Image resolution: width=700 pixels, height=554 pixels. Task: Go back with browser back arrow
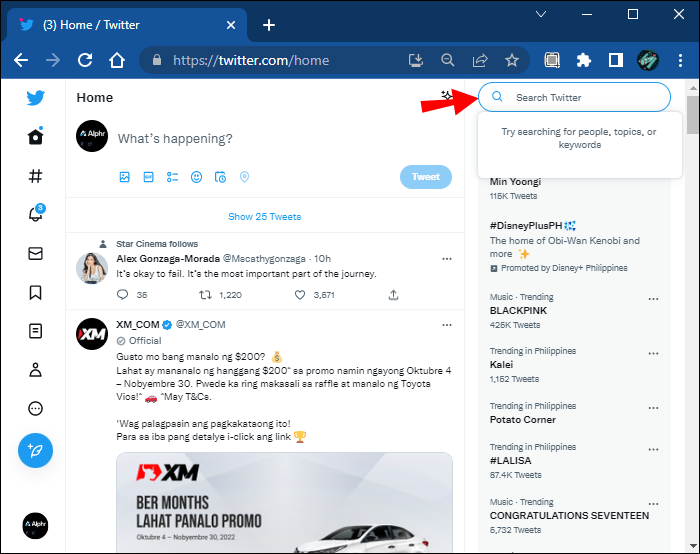point(21,60)
